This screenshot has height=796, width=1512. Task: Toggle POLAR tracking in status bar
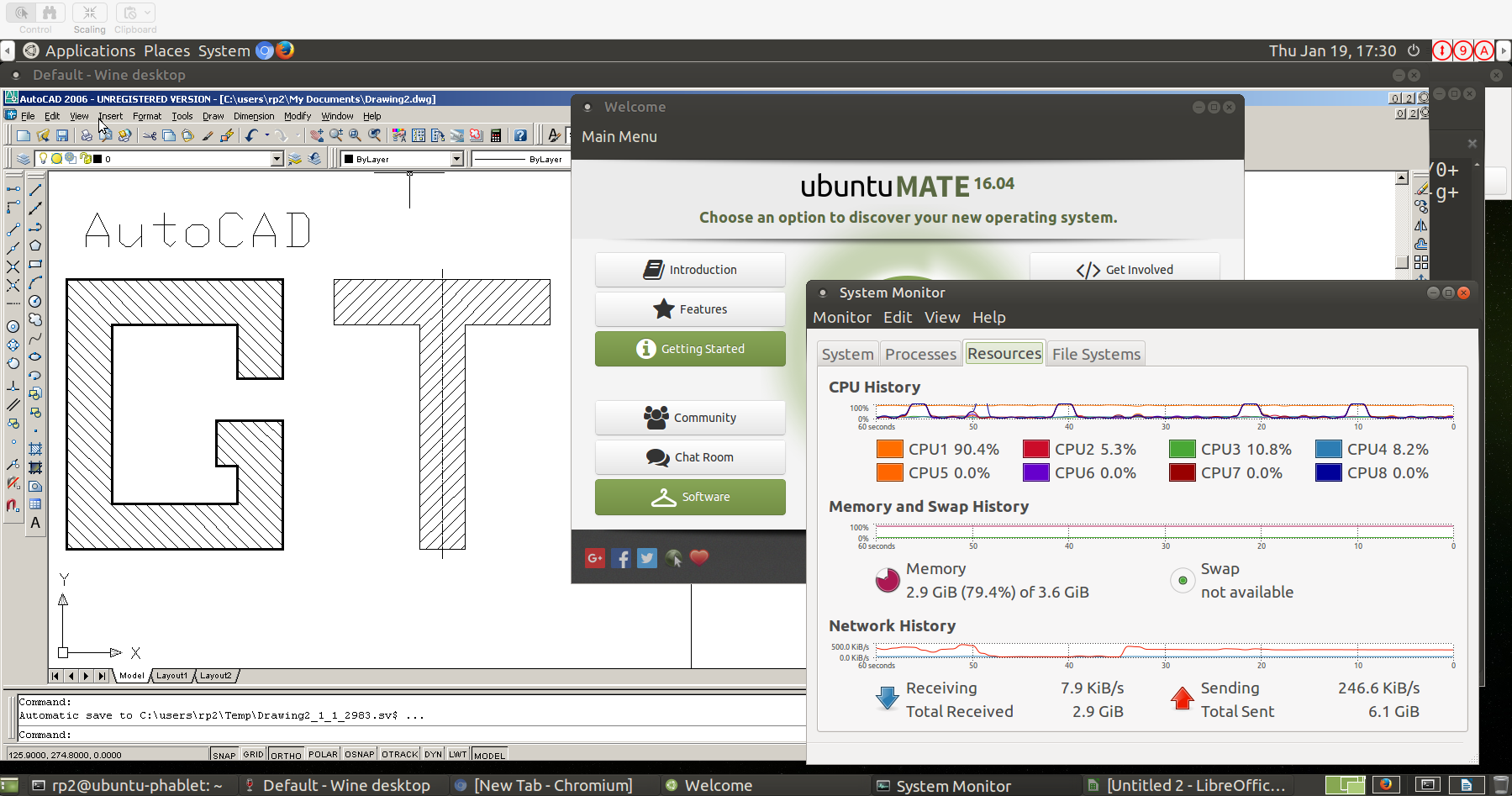coord(324,755)
